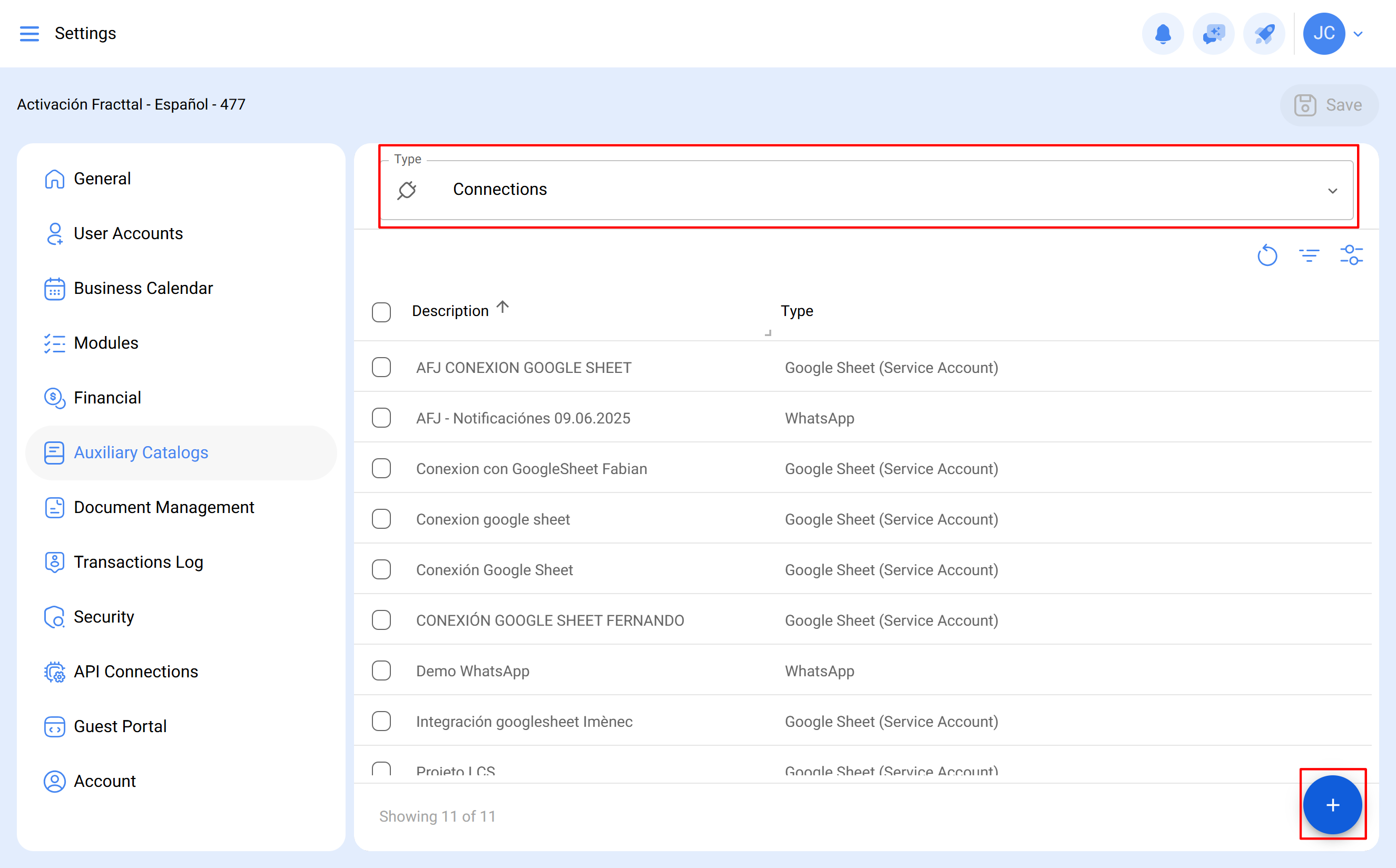Open the AI assistant chat icon
This screenshot has width=1396, height=868.
pyautogui.click(x=1213, y=33)
